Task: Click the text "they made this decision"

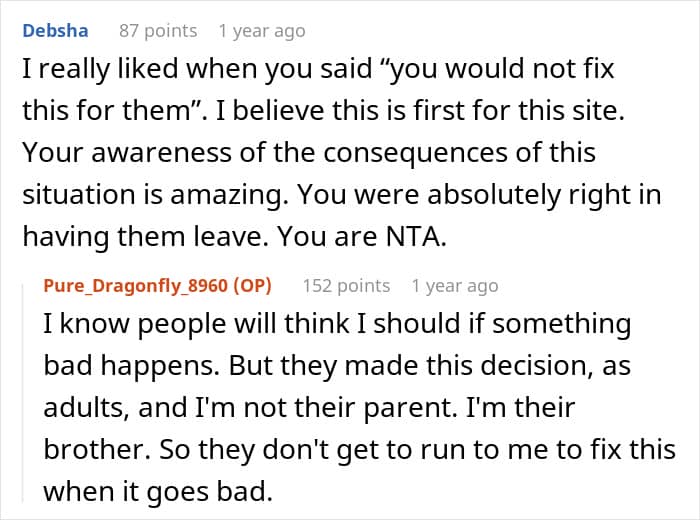Action: (x=400, y=367)
